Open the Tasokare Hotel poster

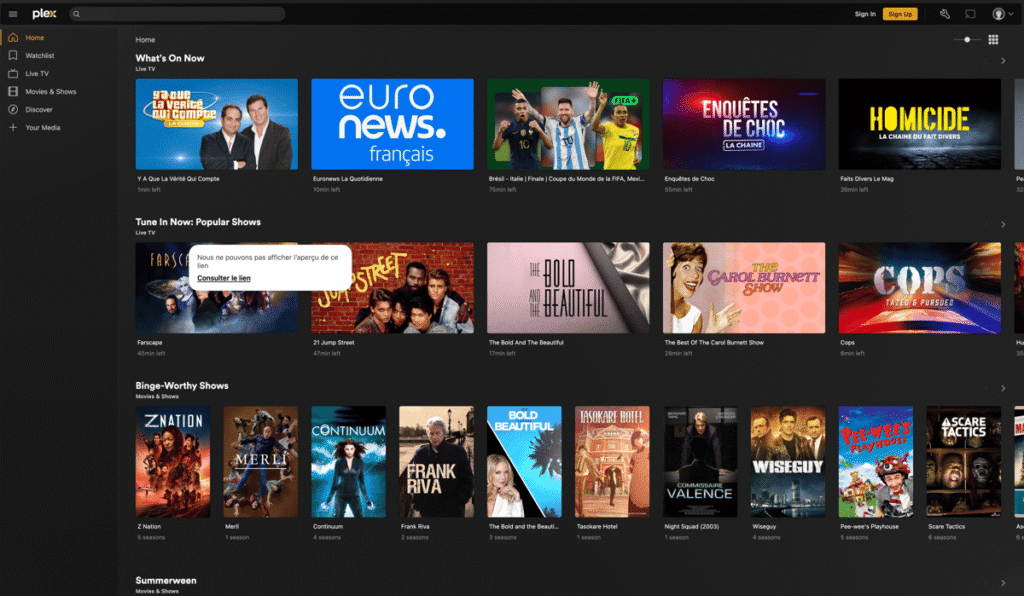pyautogui.click(x=612, y=462)
